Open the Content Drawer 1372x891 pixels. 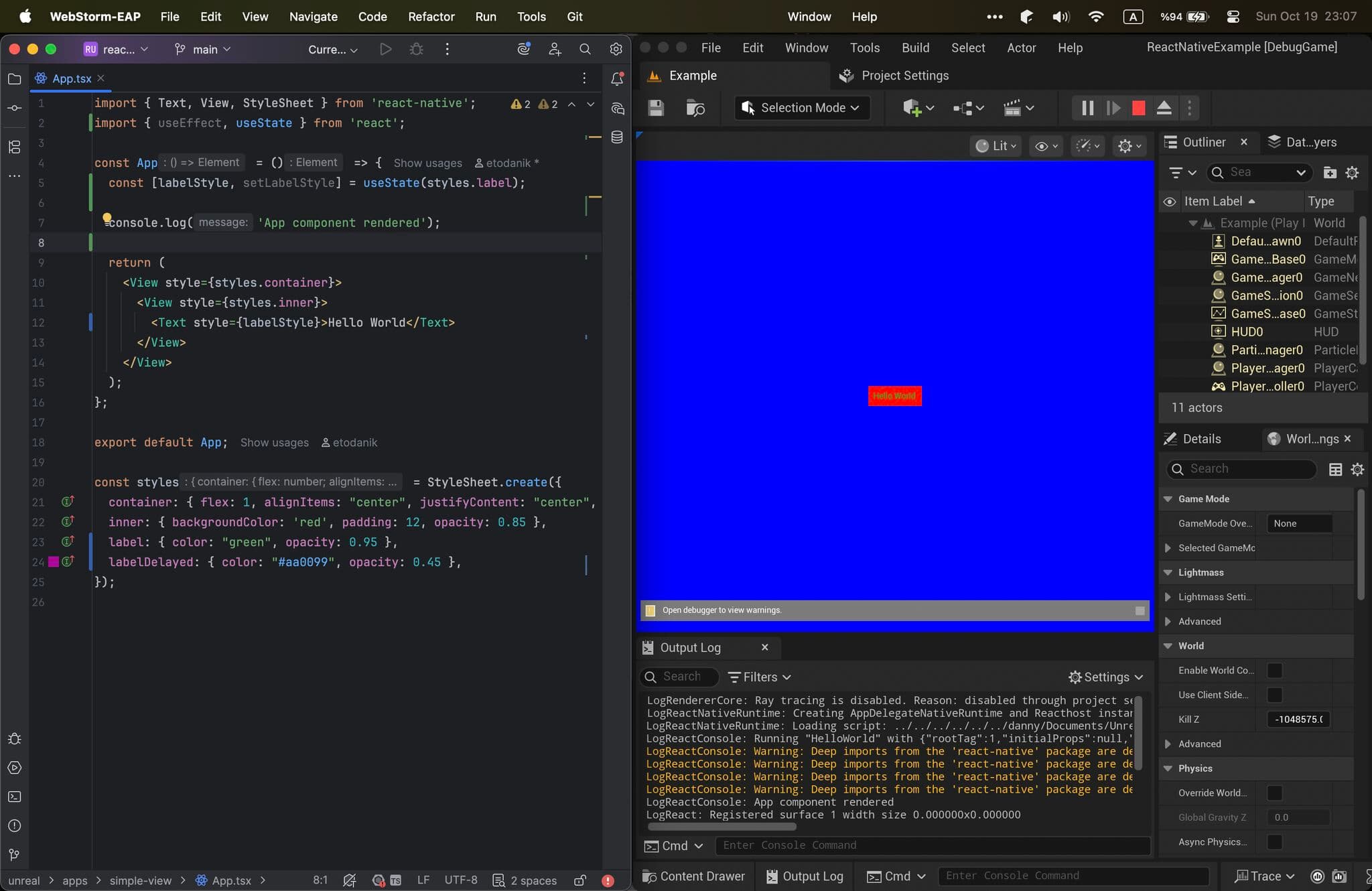pyautogui.click(x=692, y=876)
